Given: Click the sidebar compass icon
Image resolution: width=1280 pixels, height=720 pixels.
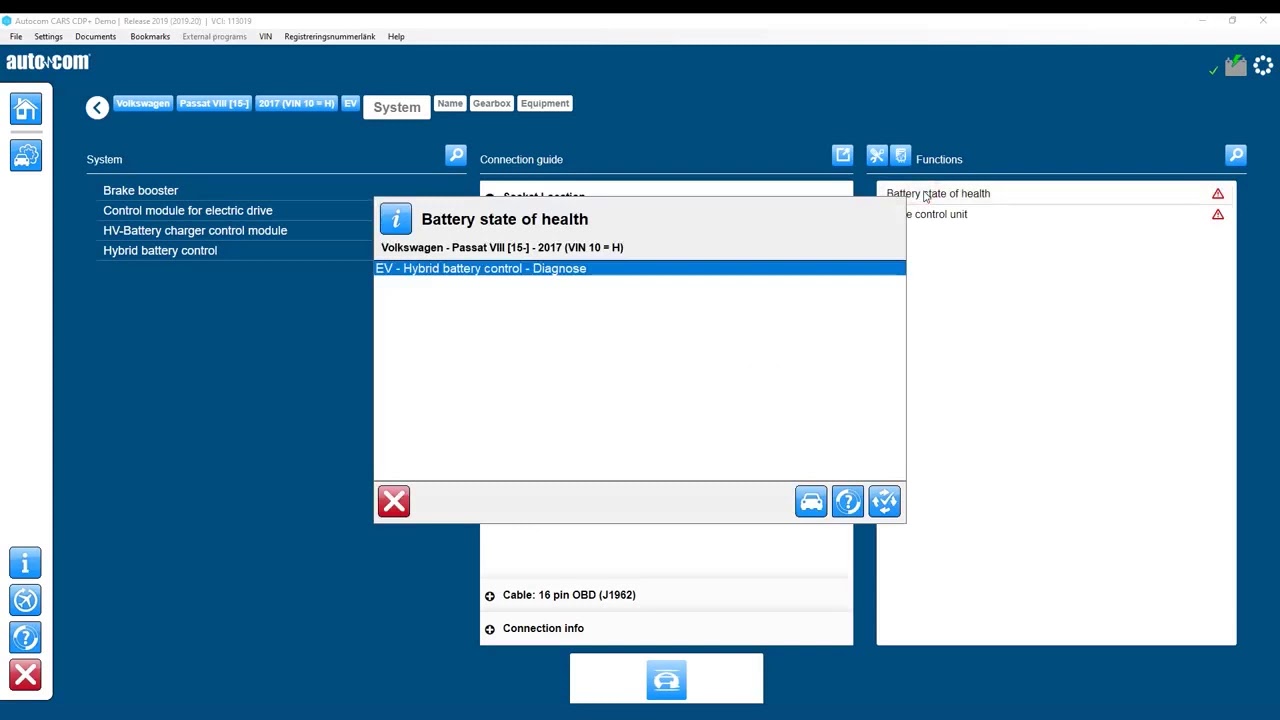Looking at the screenshot, I should 26,600.
